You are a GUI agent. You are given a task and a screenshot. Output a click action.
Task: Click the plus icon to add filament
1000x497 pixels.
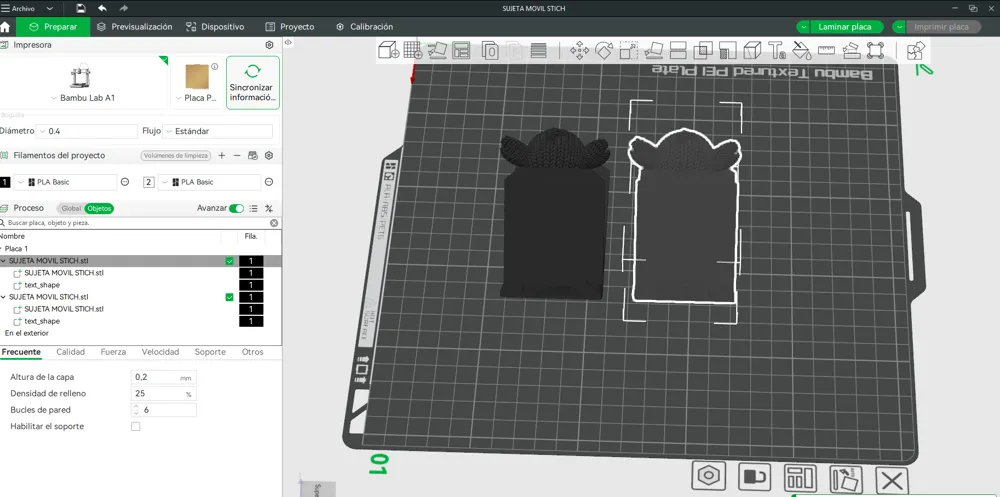pyautogui.click(x=222, y=156)
